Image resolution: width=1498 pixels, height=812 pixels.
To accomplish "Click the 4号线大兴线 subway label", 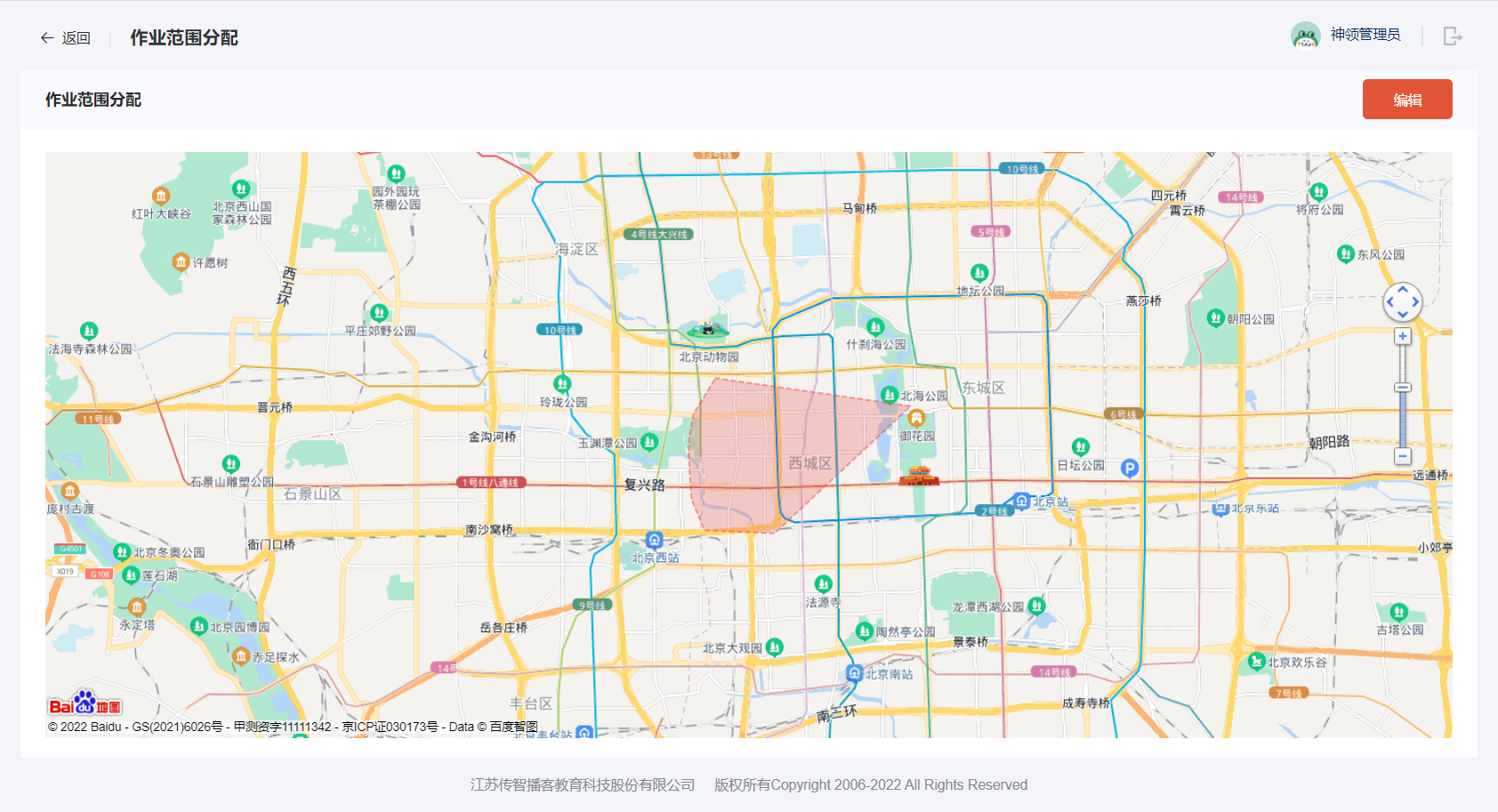I will (x=657, y=234).
